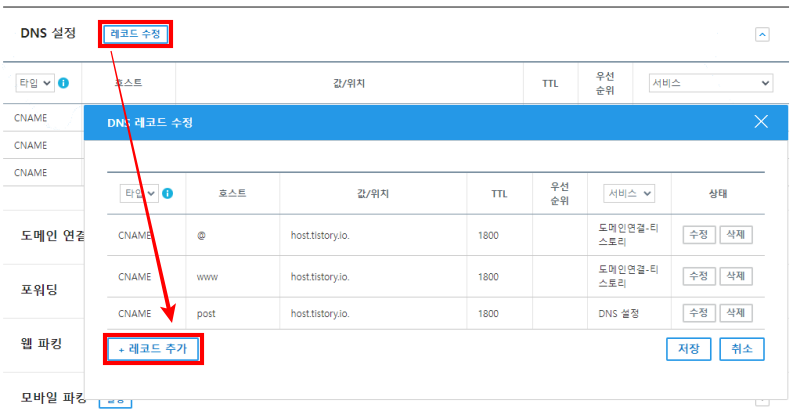
Task: Open the 타입 dropdown inside the dialog
Action: click(139, 194)
